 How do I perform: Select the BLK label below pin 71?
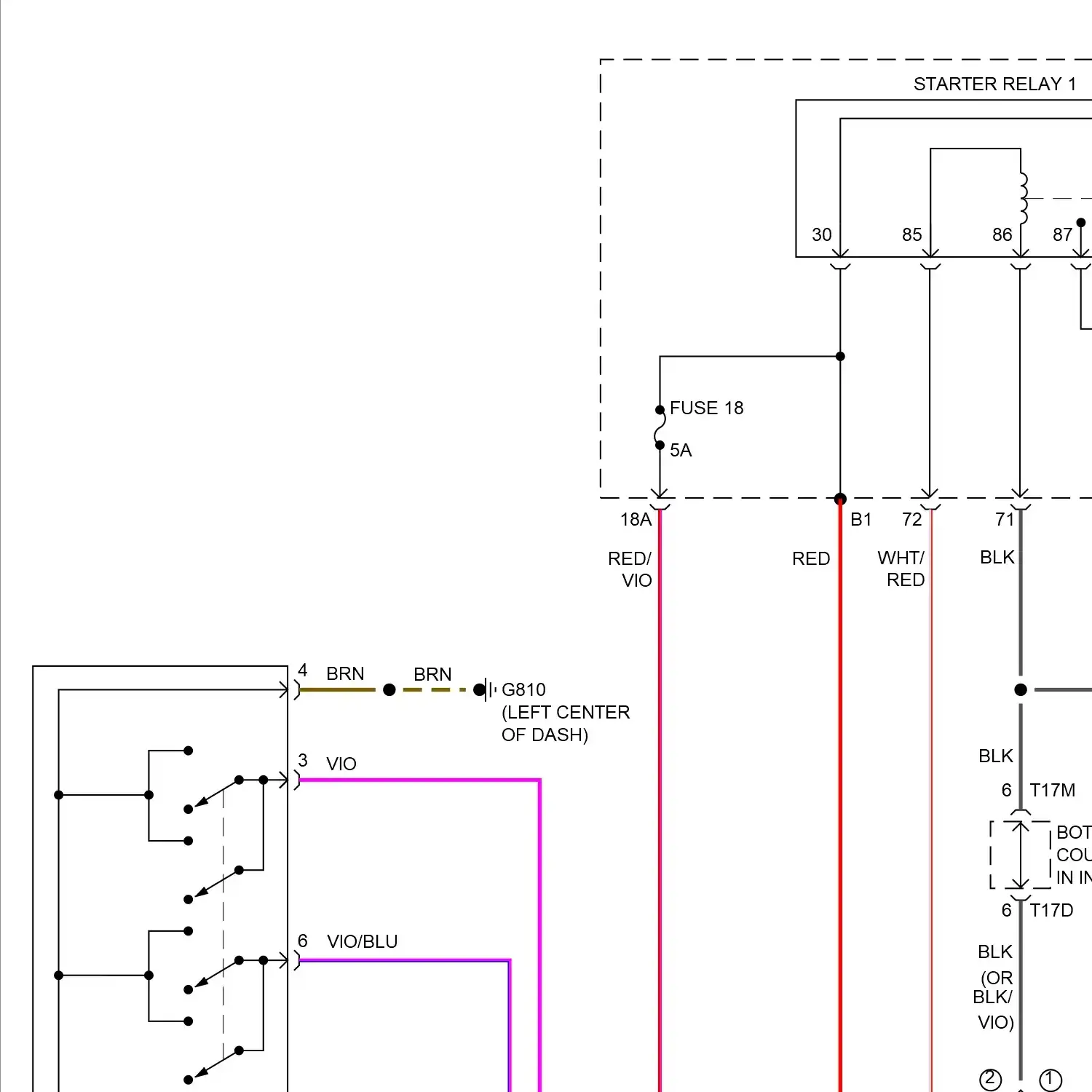[997, 557]
